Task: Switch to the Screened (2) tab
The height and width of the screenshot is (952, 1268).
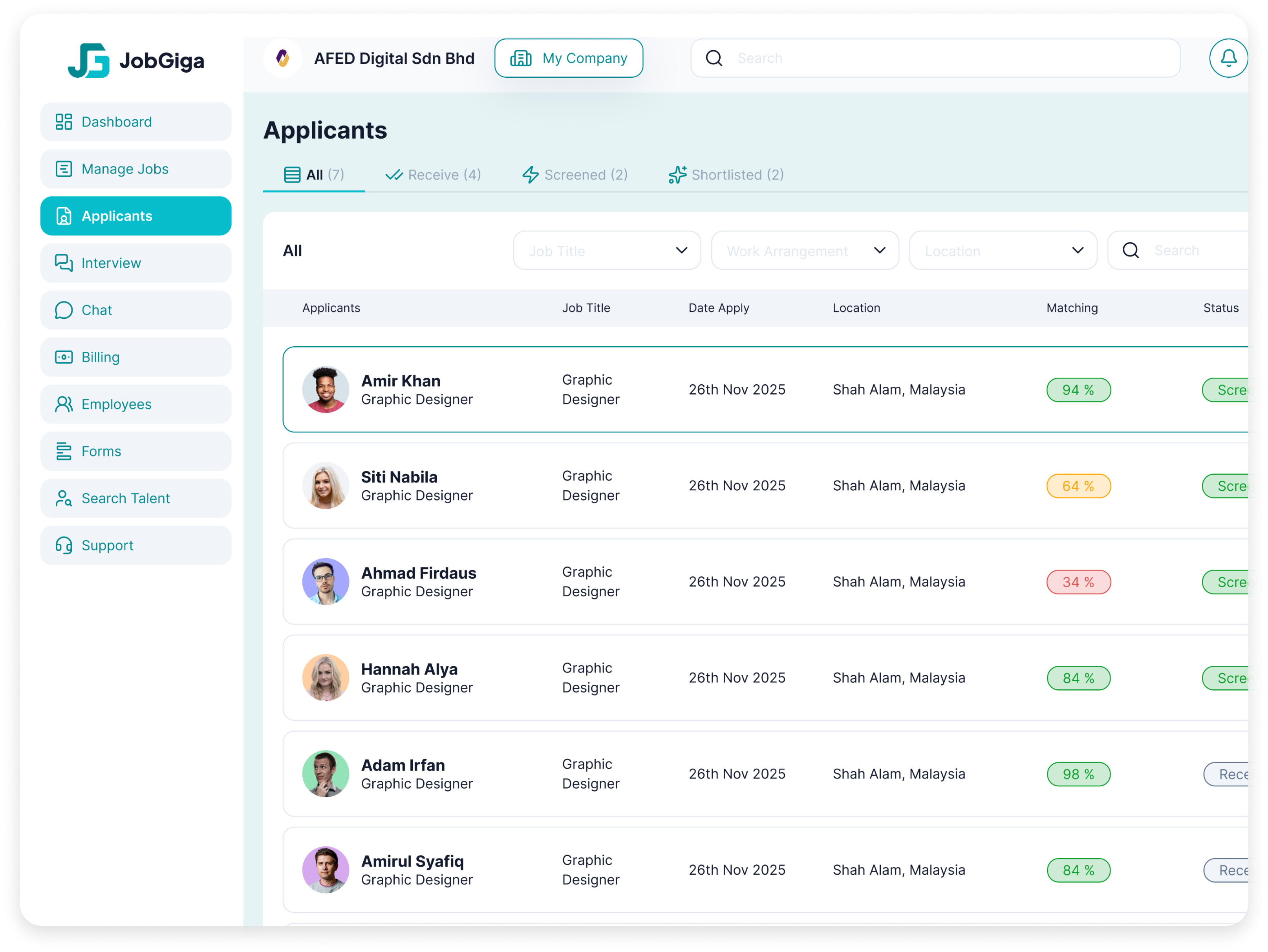Action: point(575,175)
